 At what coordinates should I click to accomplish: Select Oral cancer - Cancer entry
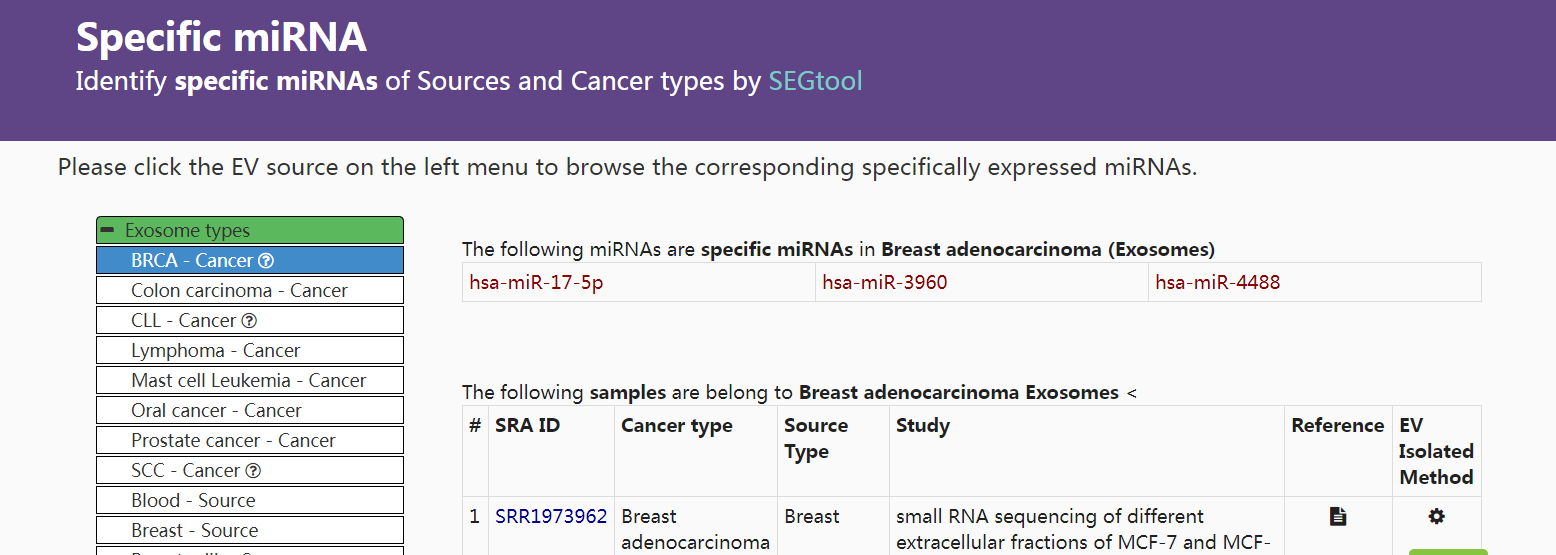(x=250, y=411)
